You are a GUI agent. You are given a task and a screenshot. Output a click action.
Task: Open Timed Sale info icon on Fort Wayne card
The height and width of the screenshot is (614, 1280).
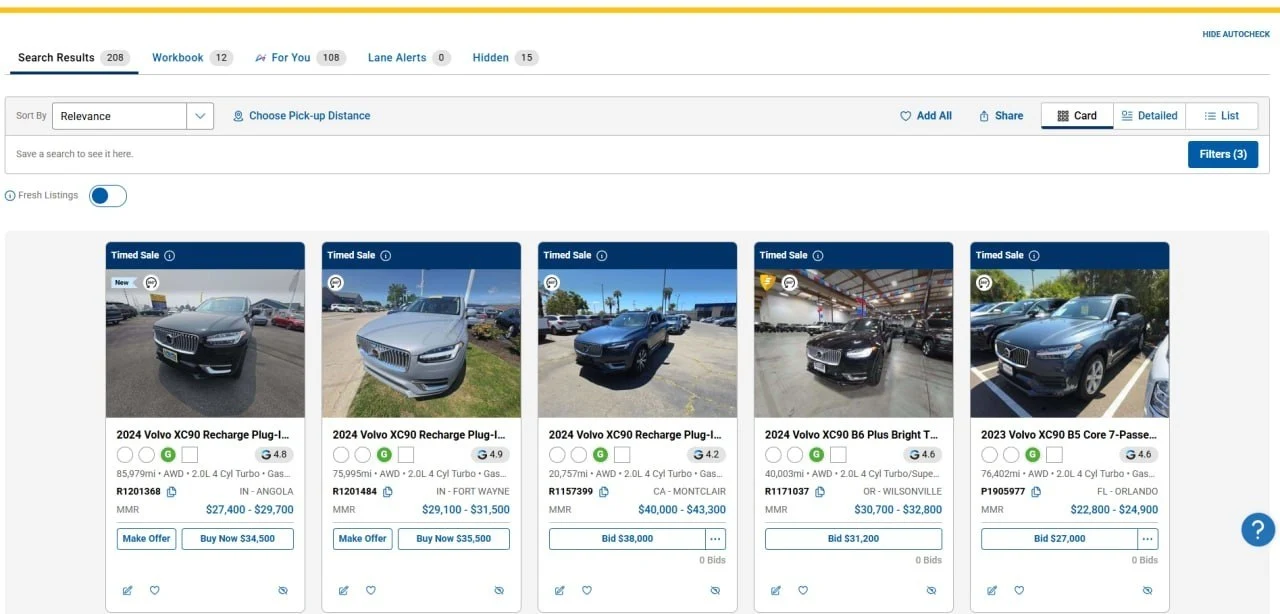tap(385, 255)
